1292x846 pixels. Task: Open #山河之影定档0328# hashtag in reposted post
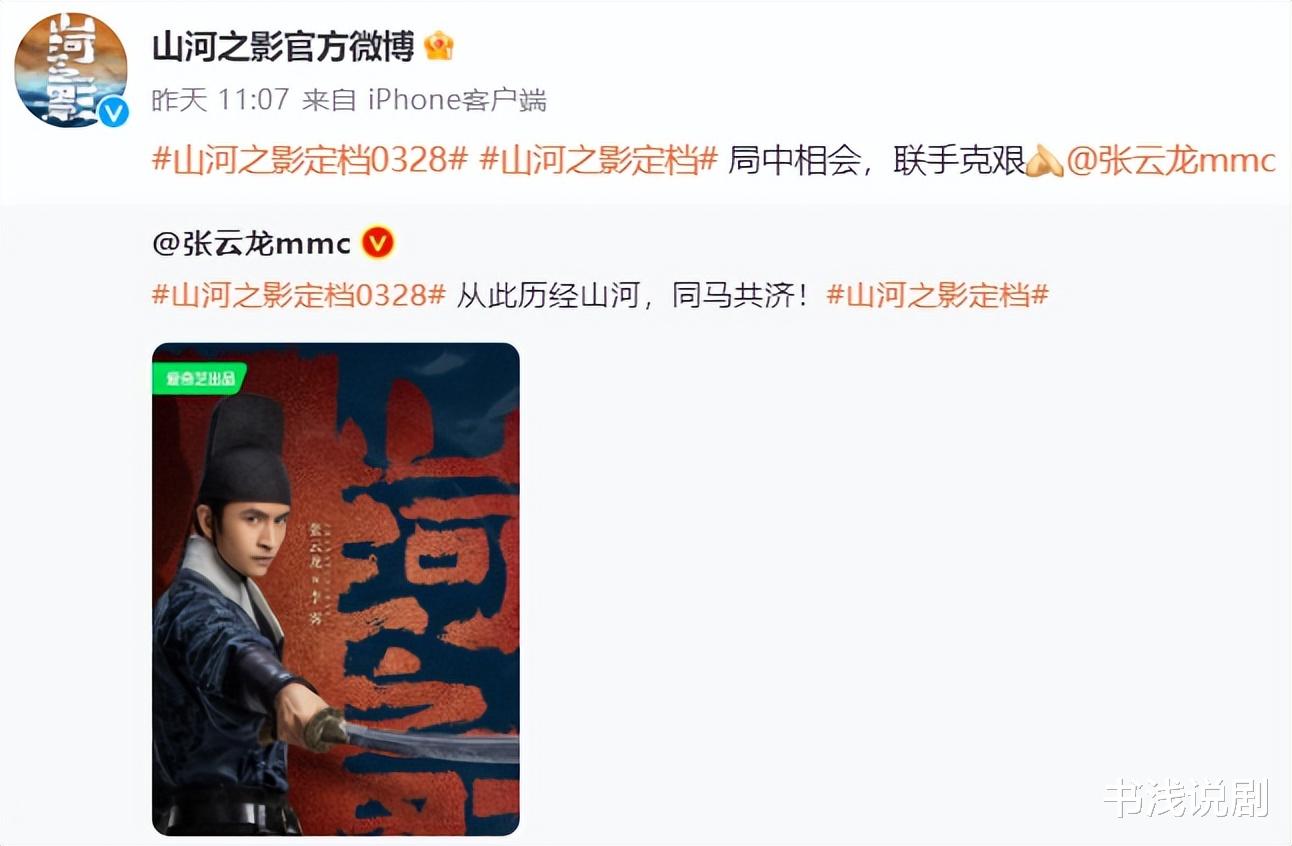[298, 295]
